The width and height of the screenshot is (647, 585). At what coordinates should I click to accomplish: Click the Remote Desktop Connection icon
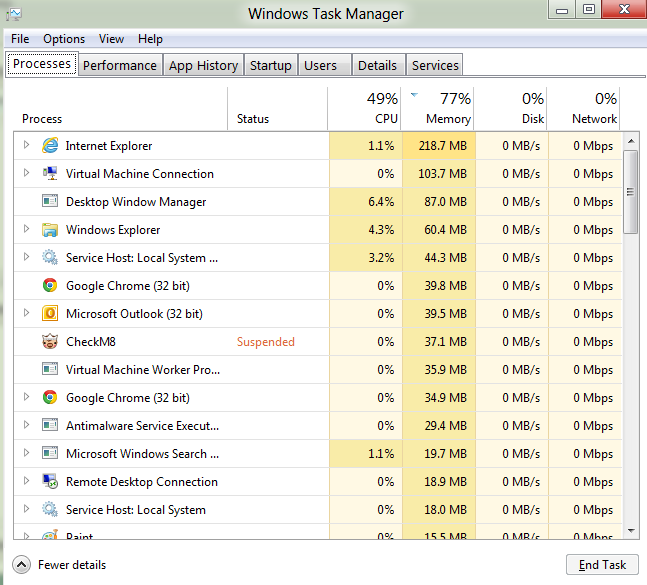[50, 481]
